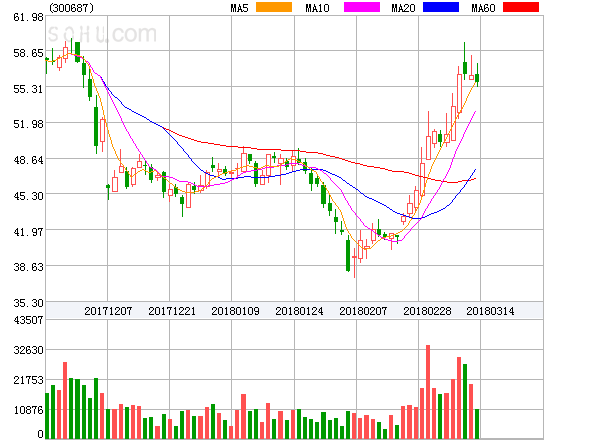Click the blue MA20 legend swatch
The height and width of the screenshot is (440, 600).
[441, 7]
